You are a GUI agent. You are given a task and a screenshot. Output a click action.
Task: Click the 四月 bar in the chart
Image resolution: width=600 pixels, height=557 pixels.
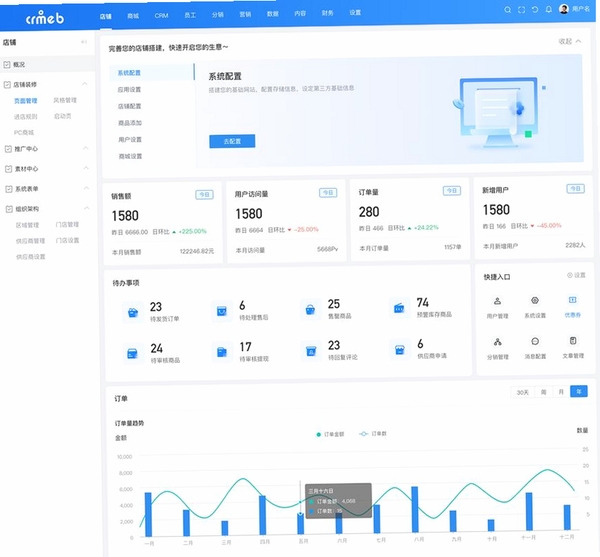tap(262, 515)
